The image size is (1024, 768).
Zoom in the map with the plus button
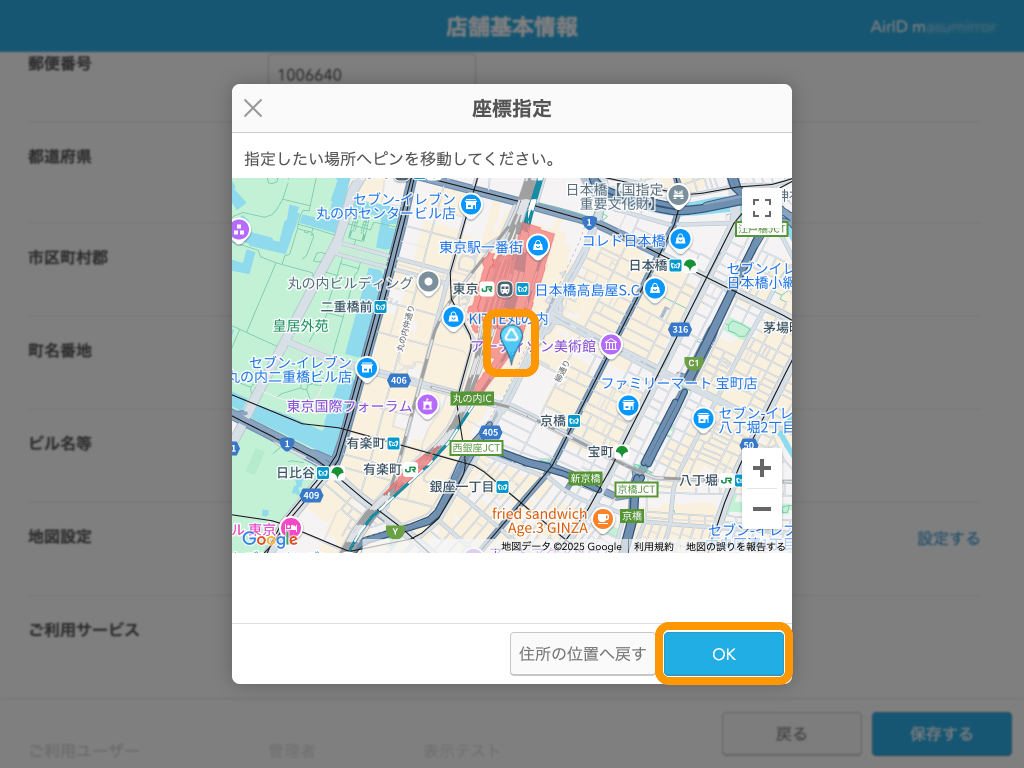coord(761,468)
